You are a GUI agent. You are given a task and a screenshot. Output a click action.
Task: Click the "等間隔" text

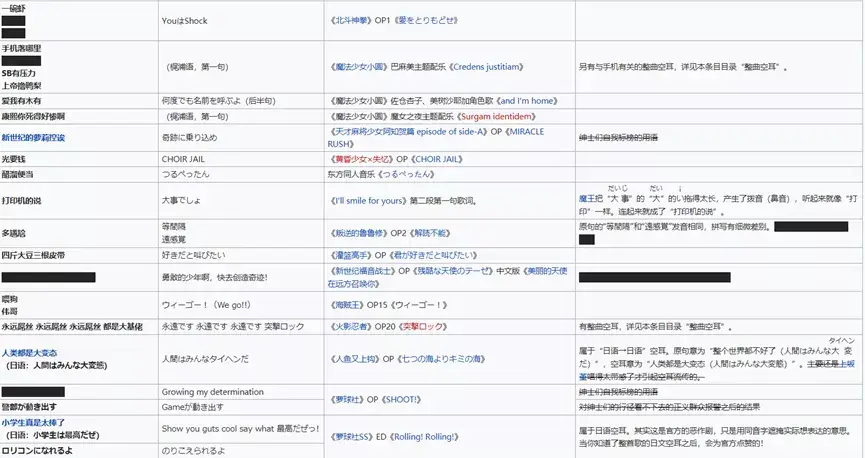click(174, 227)
